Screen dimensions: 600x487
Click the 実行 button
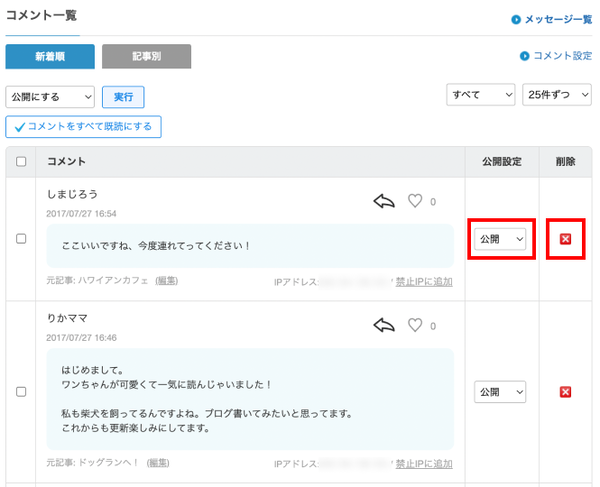point(123,97)
